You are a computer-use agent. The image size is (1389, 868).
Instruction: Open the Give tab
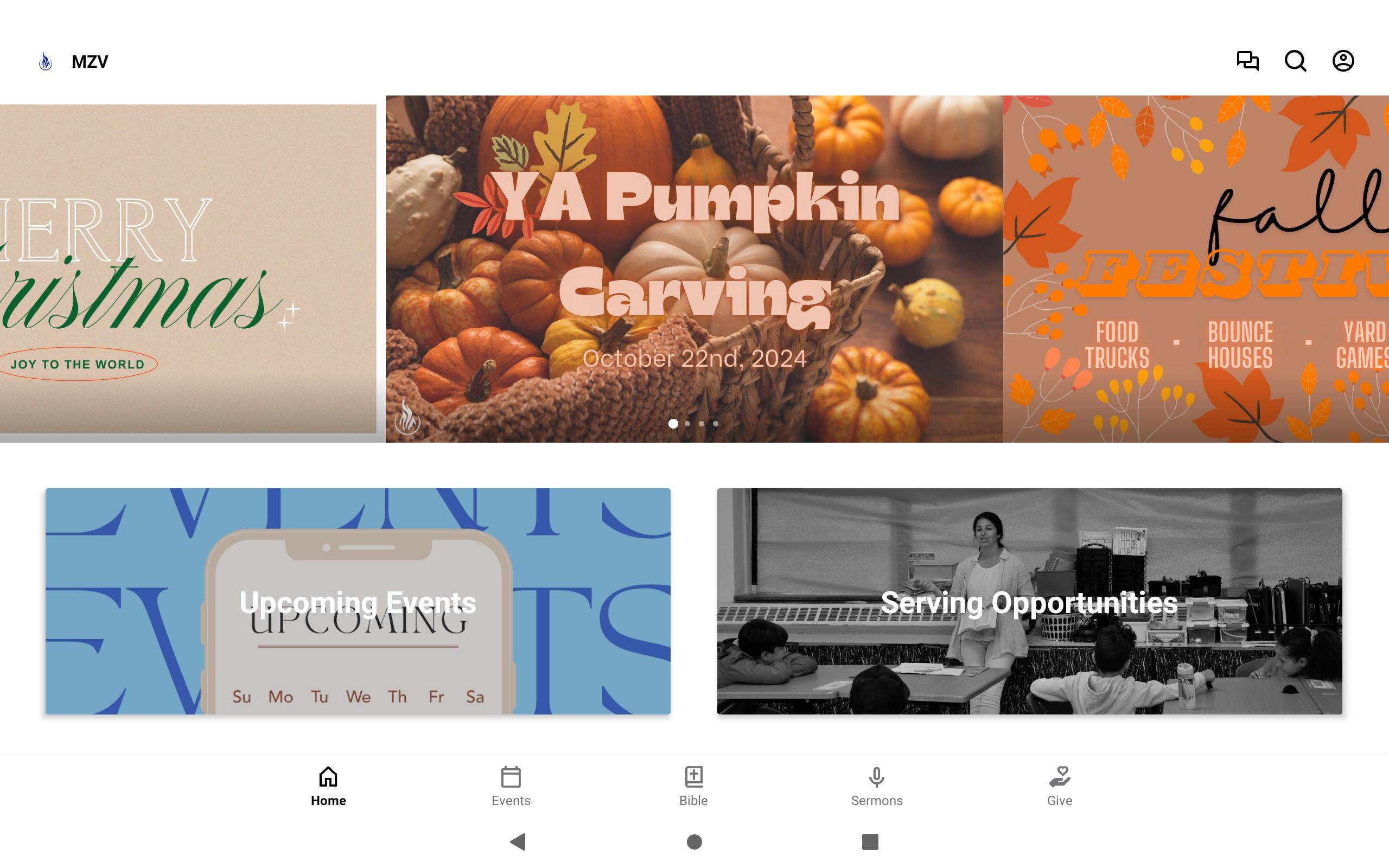coord(1060,787)
